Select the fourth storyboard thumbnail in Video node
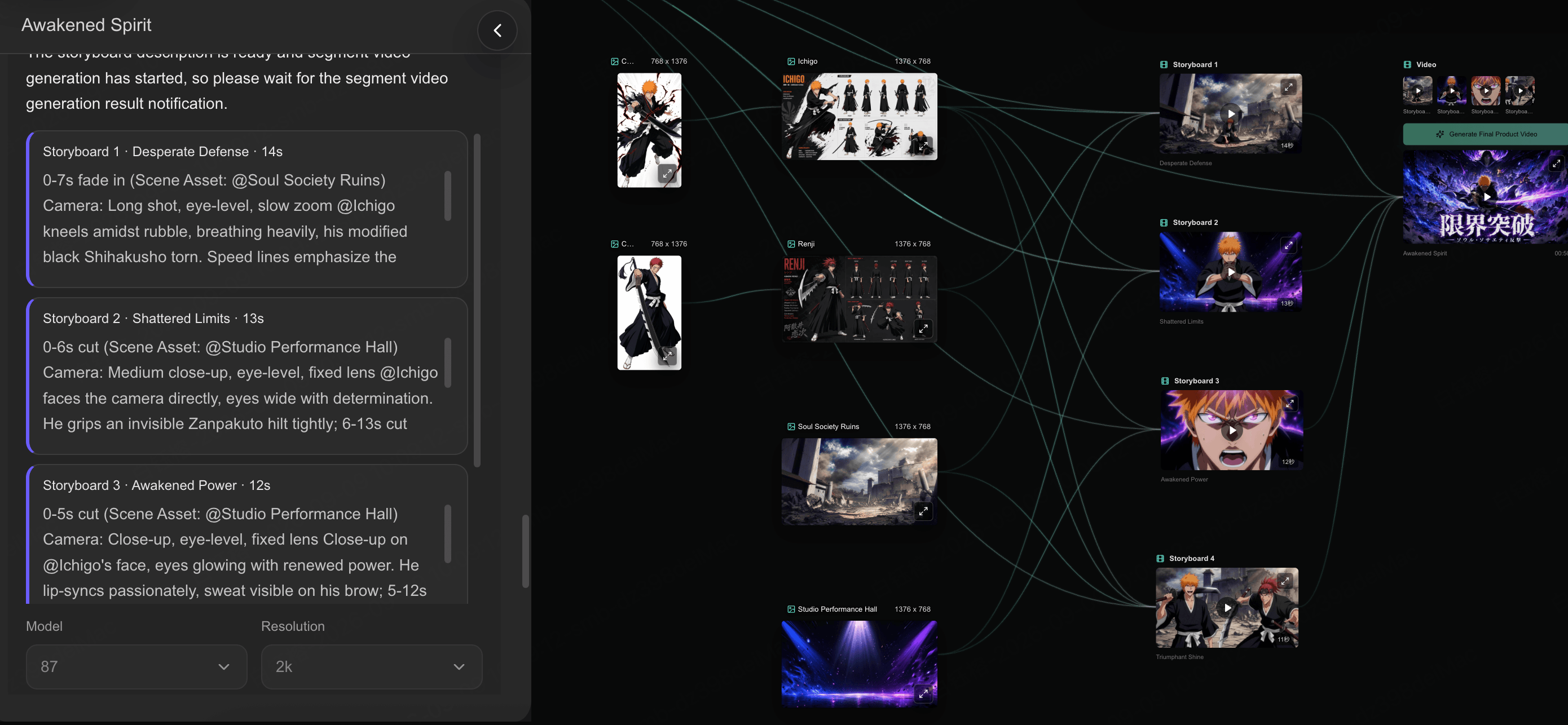 pyautogui.click(x=1520, y=91)
